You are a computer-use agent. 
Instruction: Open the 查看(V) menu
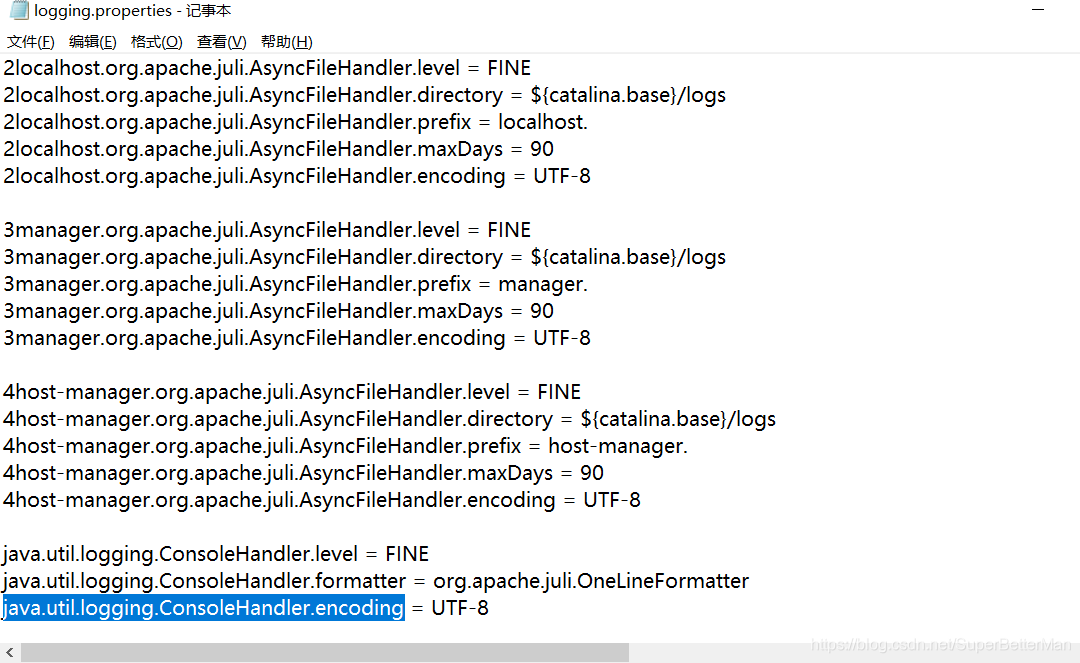[221, 42]
